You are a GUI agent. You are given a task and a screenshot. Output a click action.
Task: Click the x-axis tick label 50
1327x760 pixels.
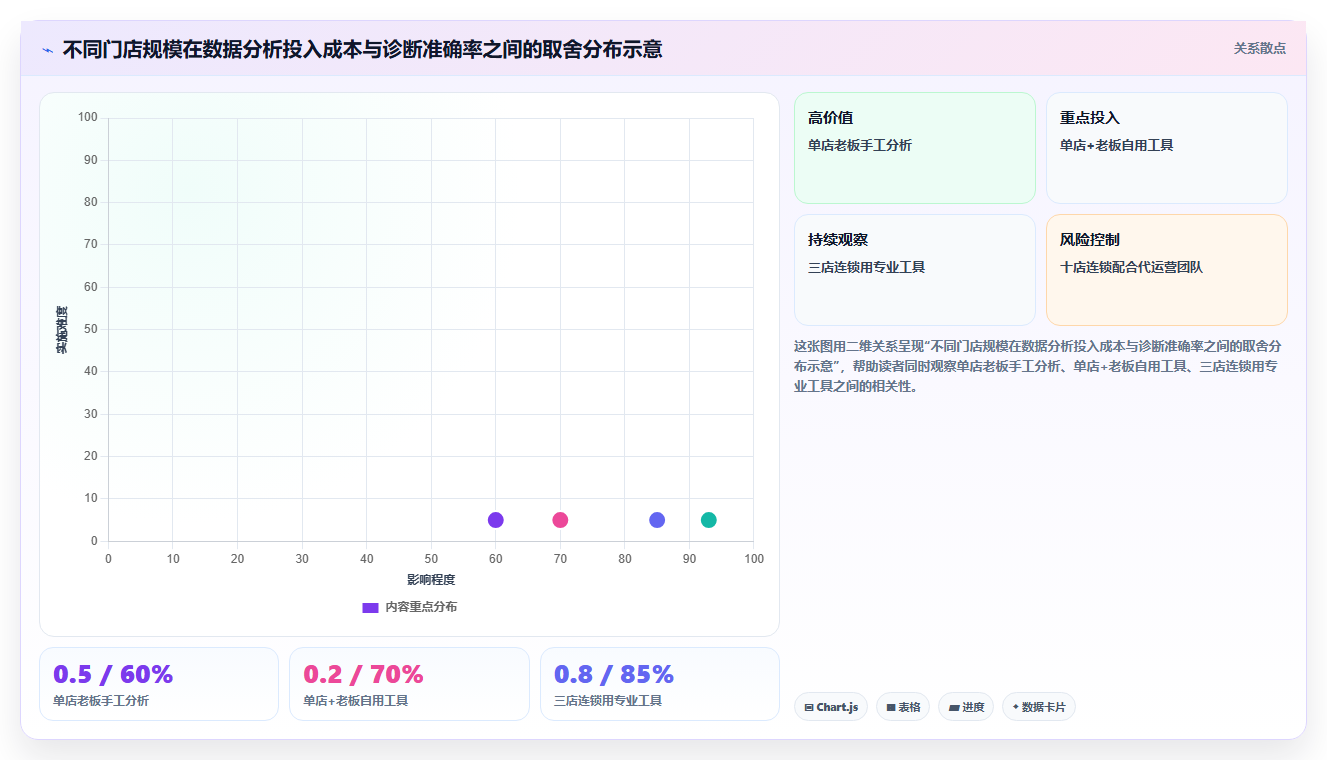pos(431,559)
